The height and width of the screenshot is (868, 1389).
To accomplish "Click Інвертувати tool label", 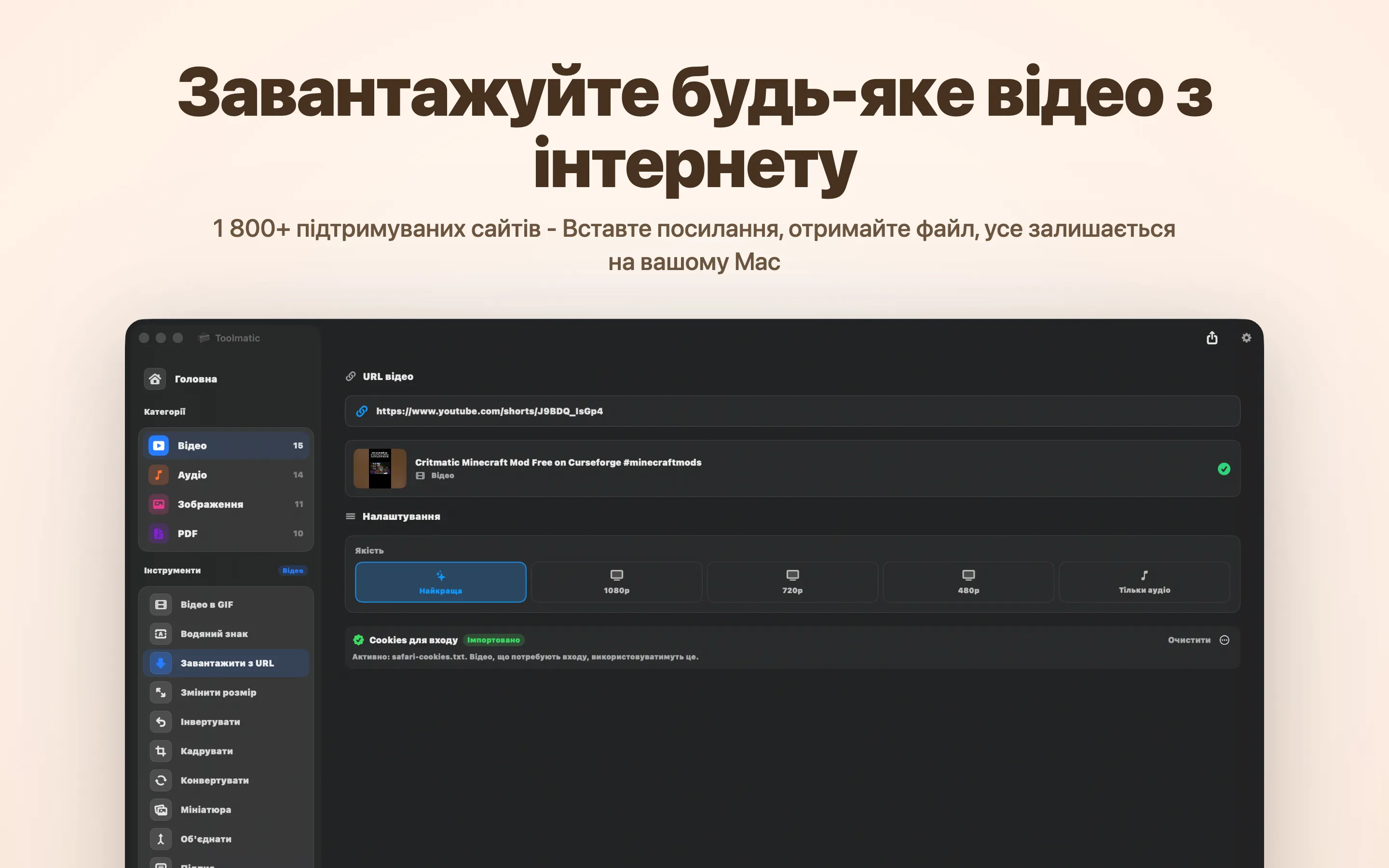I will [210, 721].
